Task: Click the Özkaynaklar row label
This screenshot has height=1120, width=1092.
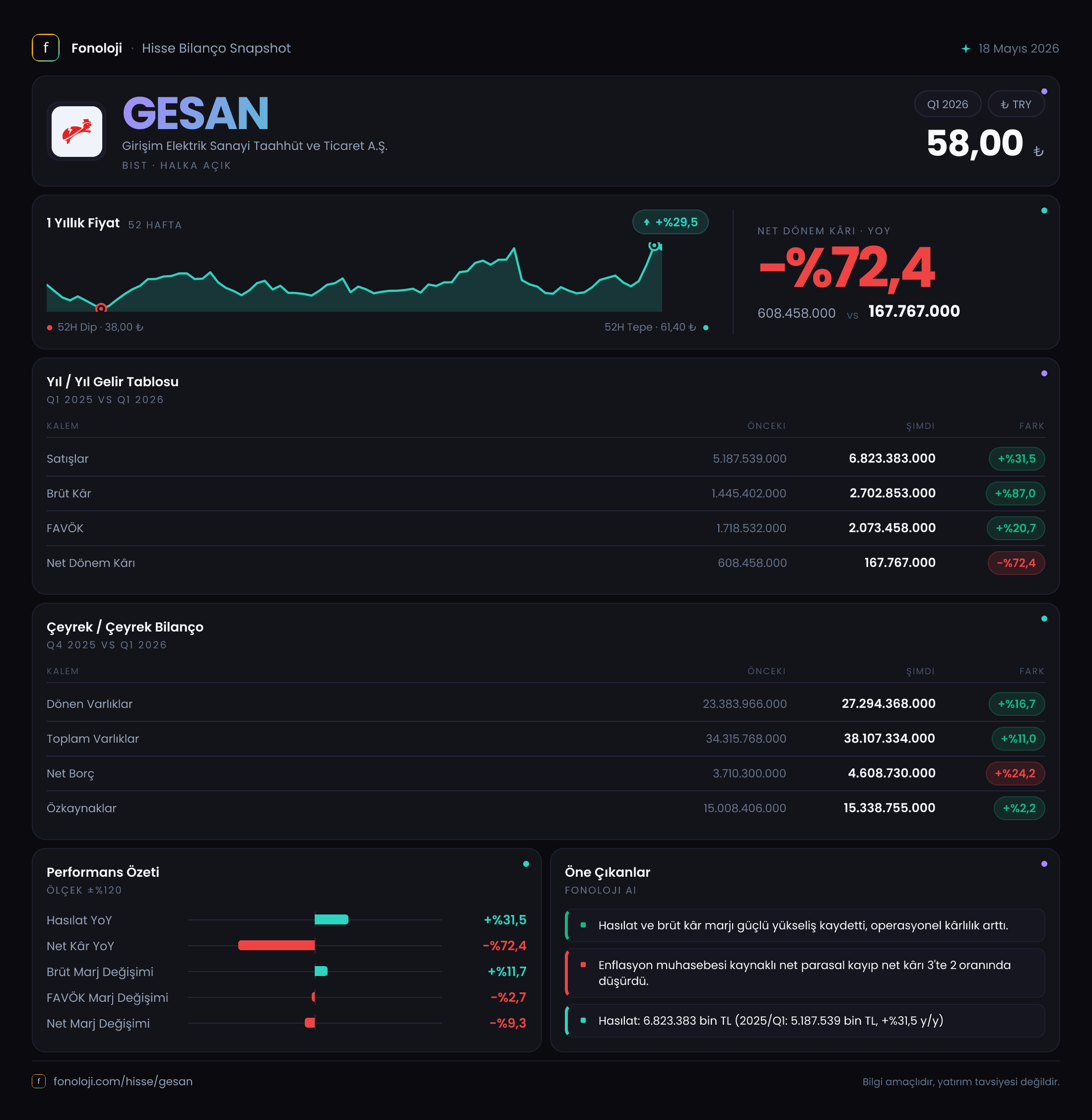Action: click(81, 808)
